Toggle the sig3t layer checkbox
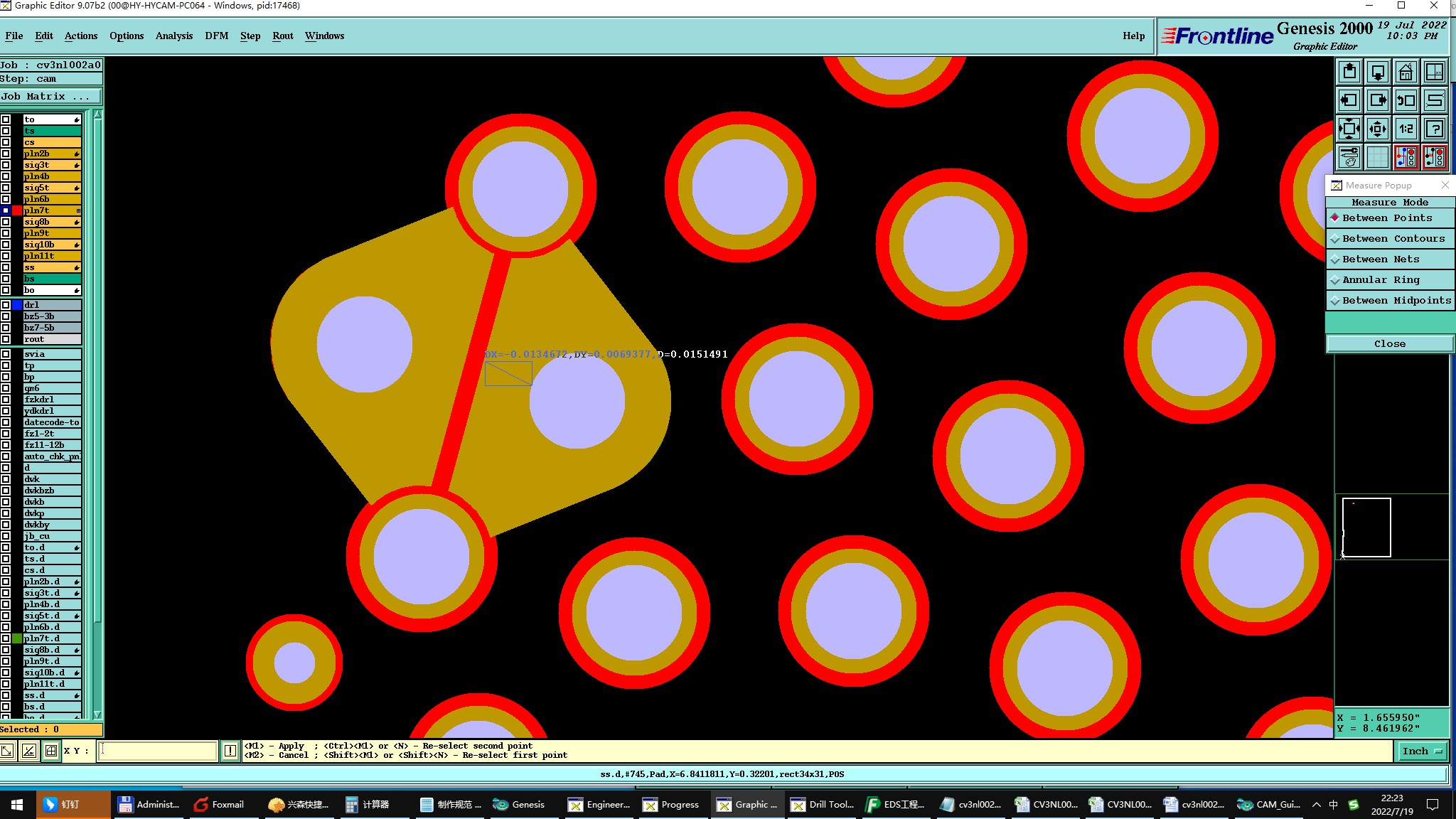The image size is (1456, 819). [x=6, y=165]
